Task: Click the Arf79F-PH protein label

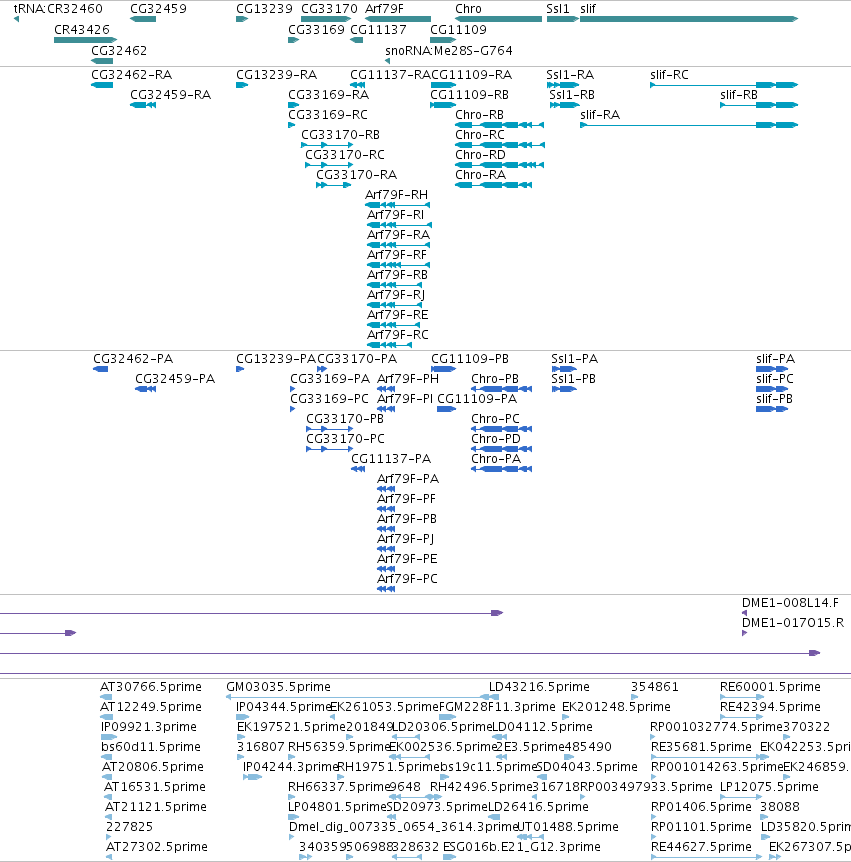Action: point(408,379)
